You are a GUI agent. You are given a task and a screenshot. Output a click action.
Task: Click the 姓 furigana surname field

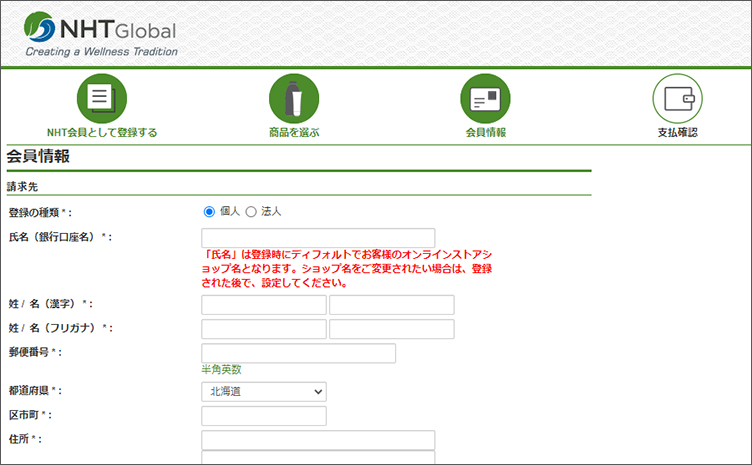point(264,329)
